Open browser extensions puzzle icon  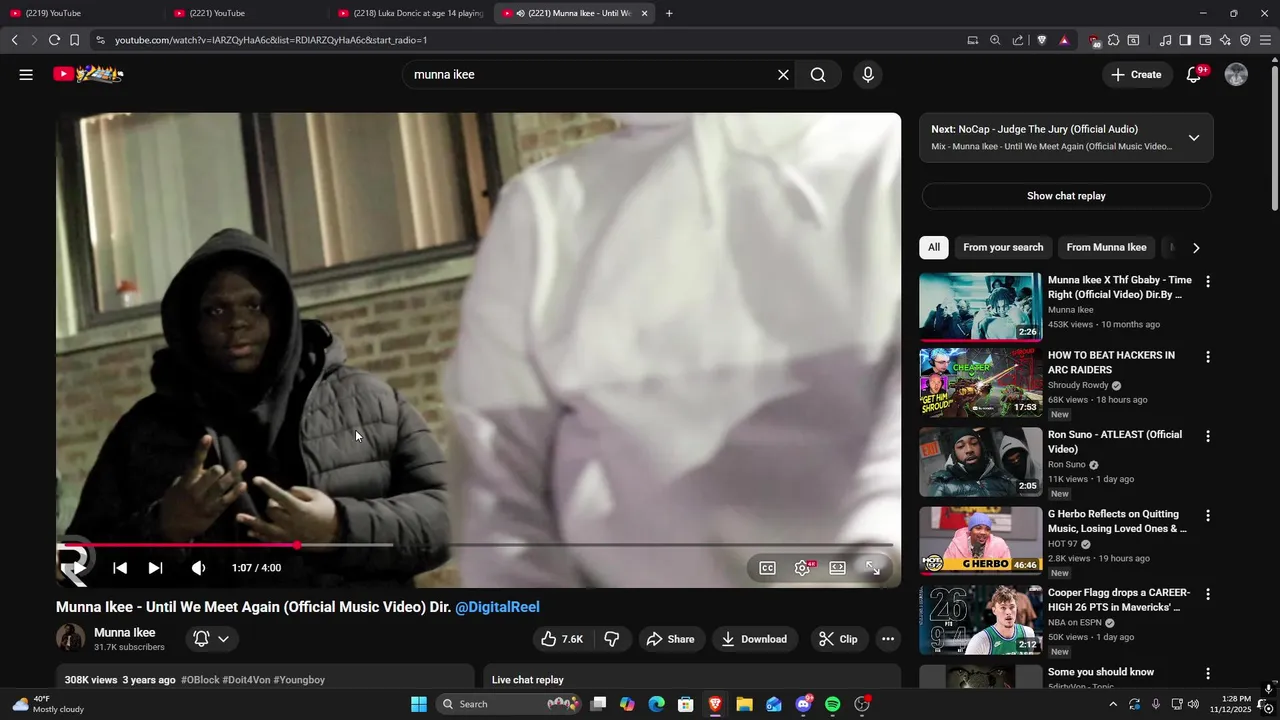[x=1113, y=40]
